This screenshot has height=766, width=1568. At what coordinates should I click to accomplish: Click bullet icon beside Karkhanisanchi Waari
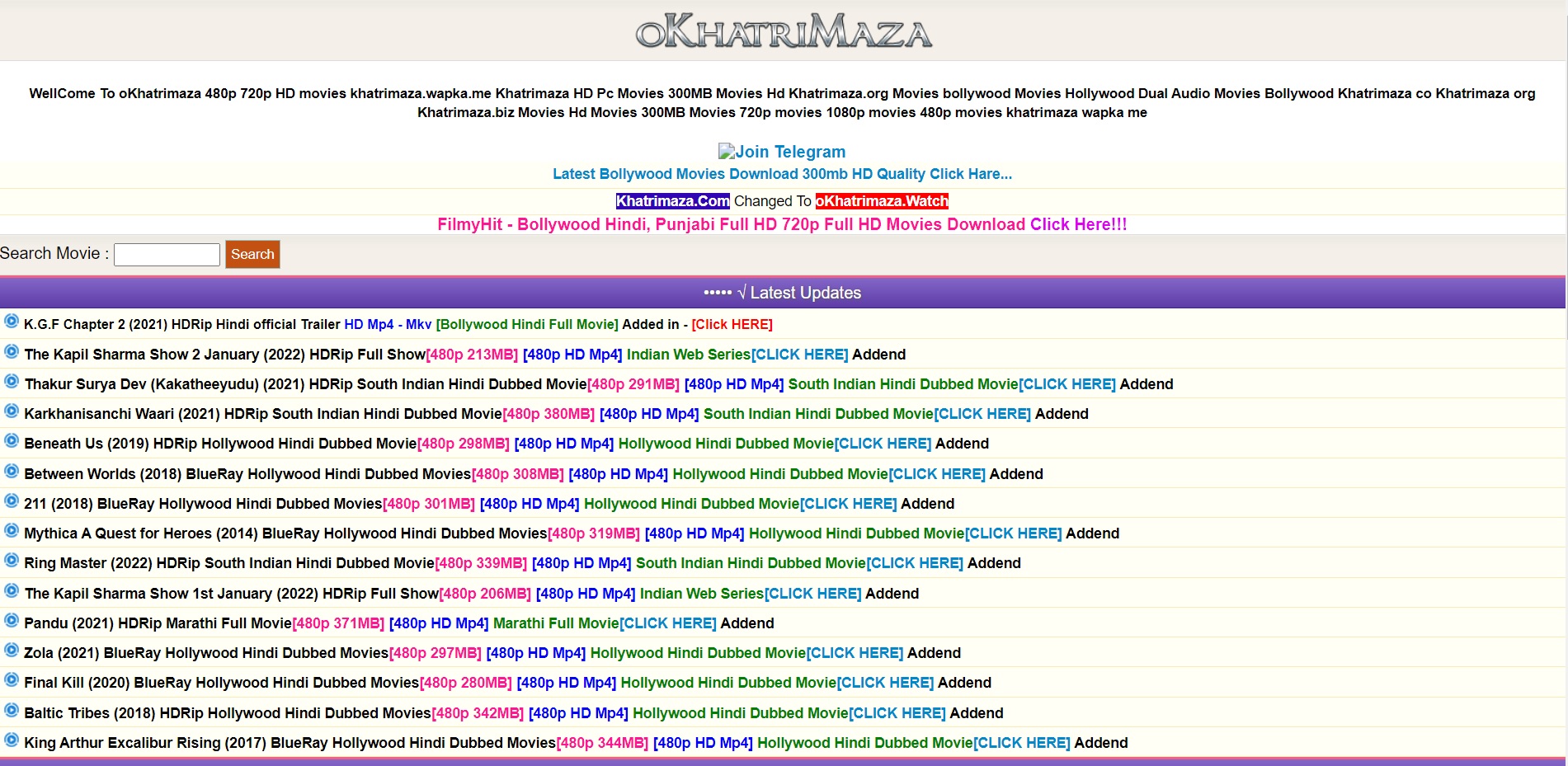click(12, 411)
